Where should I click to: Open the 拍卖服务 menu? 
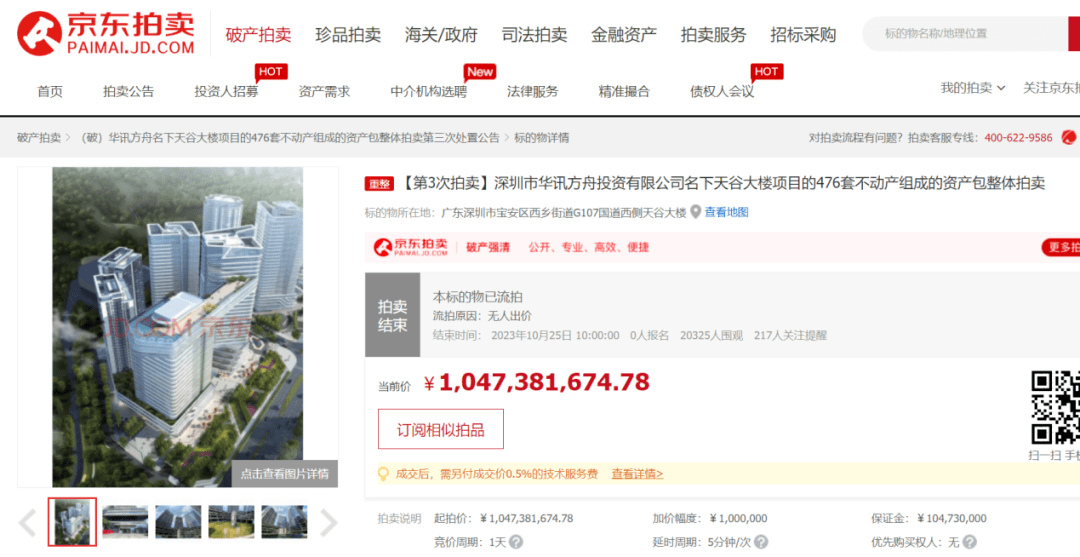714,34
